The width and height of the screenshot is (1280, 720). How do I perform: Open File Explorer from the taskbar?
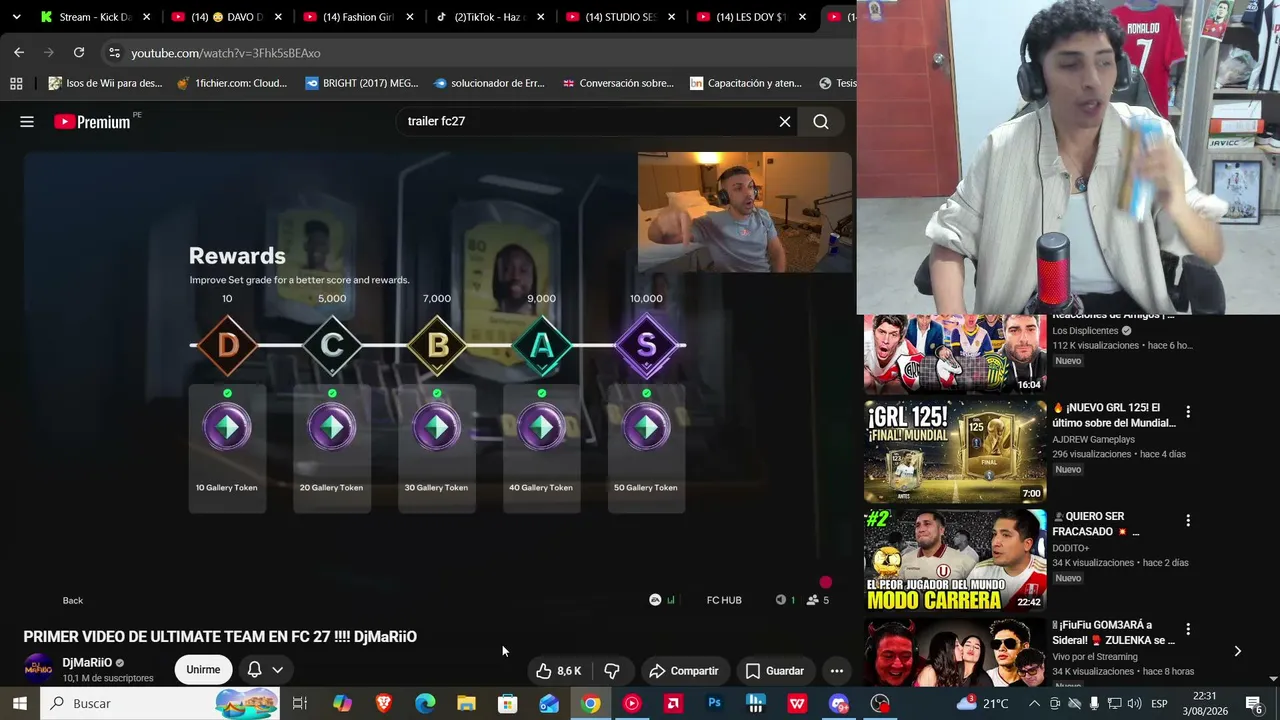coord(466,703)
